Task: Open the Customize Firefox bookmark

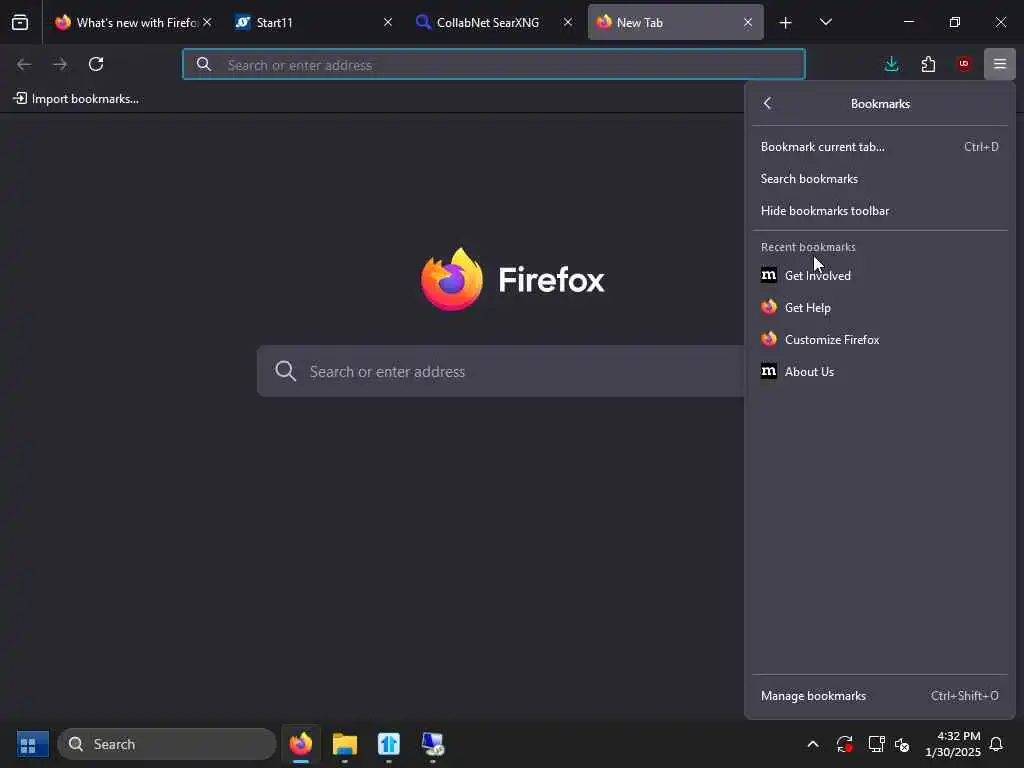Action: click(x=880, y=340)
